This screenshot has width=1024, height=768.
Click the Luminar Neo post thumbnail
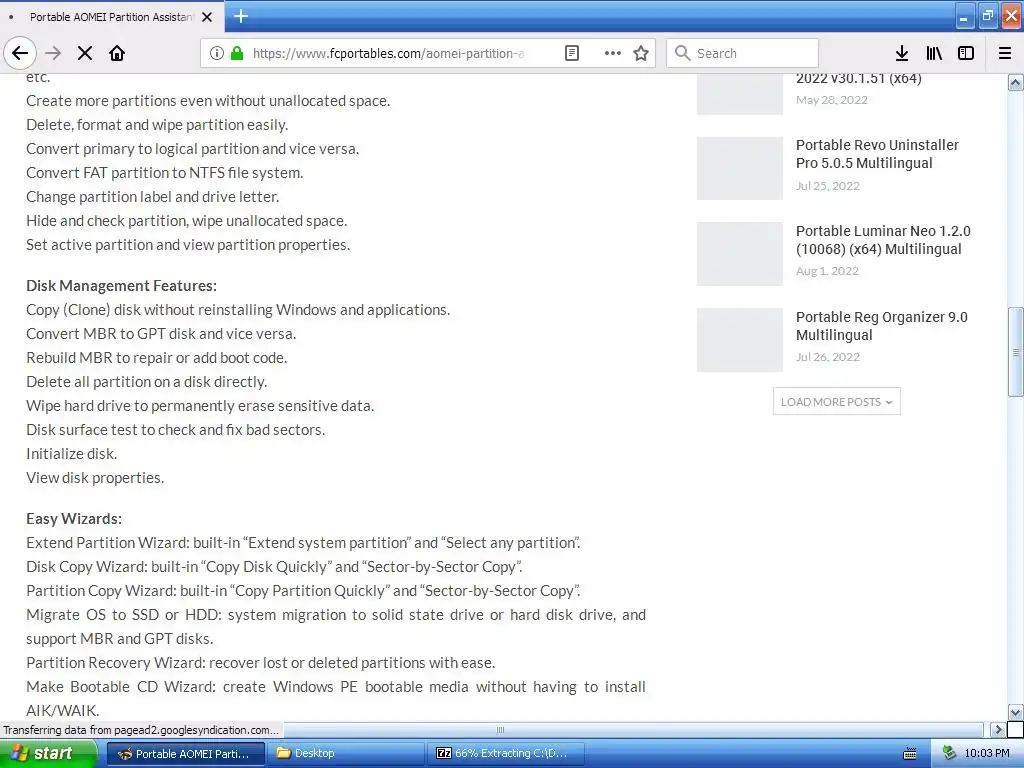pos(740,254)
